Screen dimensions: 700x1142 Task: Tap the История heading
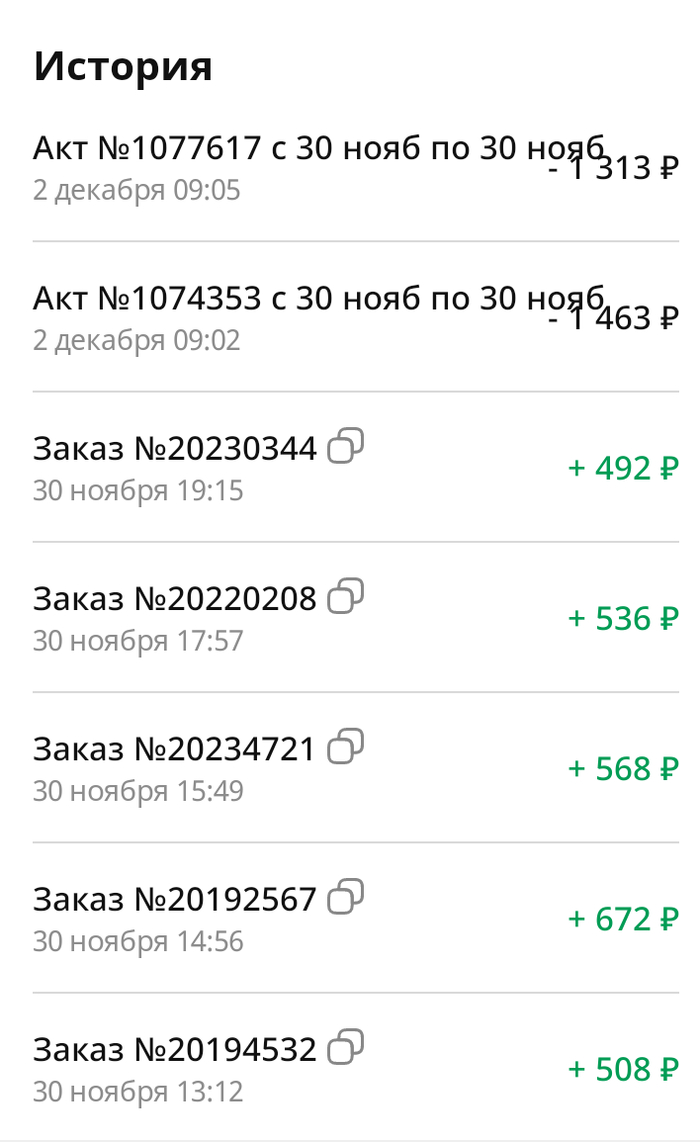123,66
